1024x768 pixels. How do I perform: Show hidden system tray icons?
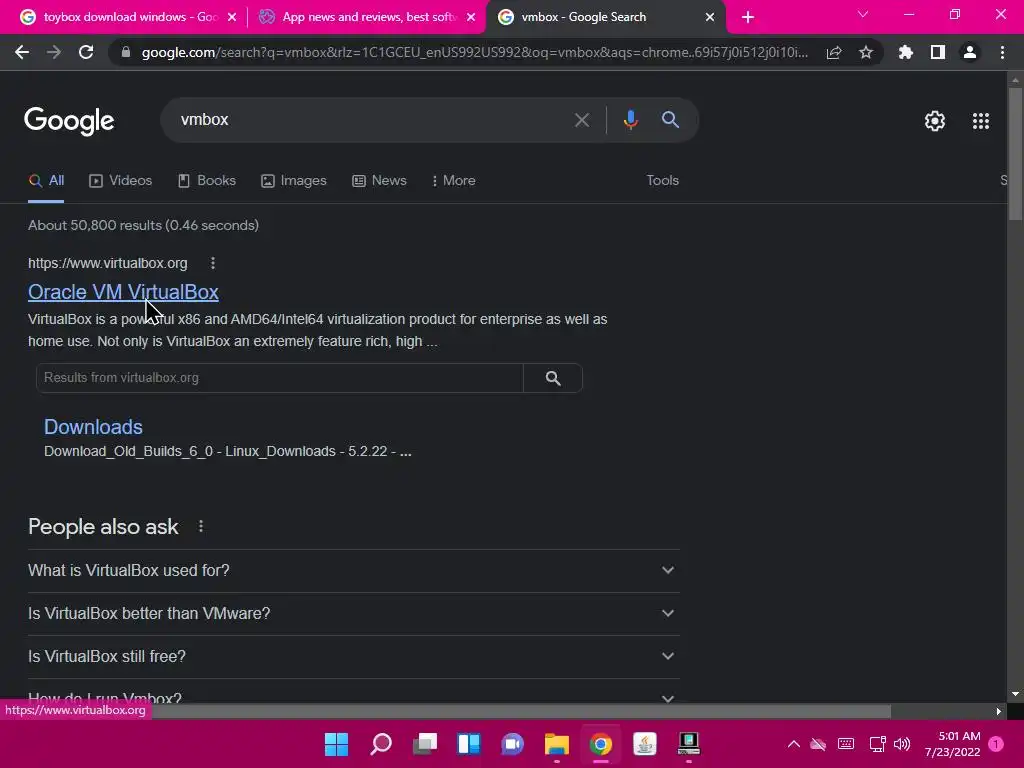[x=793, y=744]
